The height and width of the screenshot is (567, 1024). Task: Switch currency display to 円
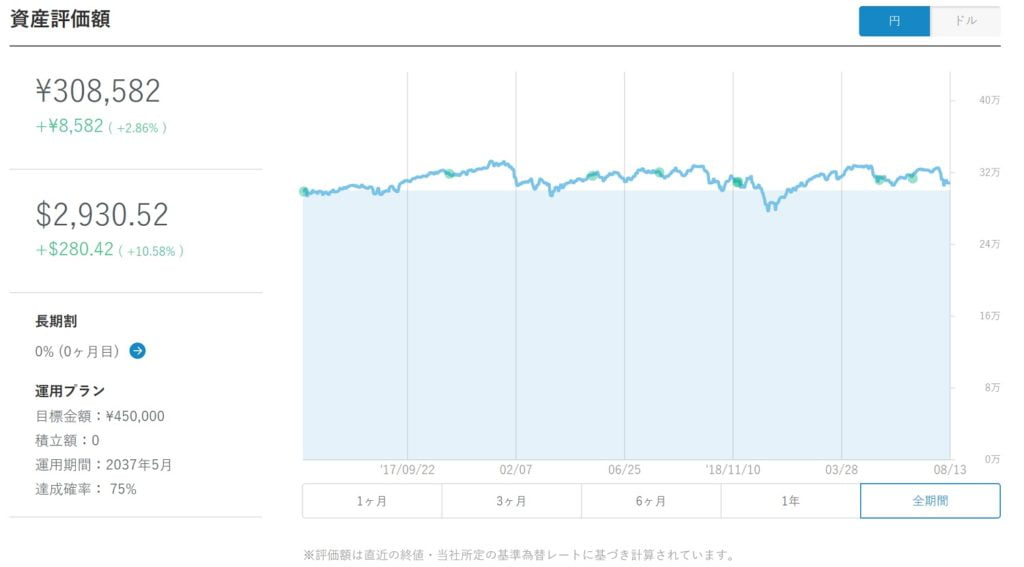coord(894,21)
